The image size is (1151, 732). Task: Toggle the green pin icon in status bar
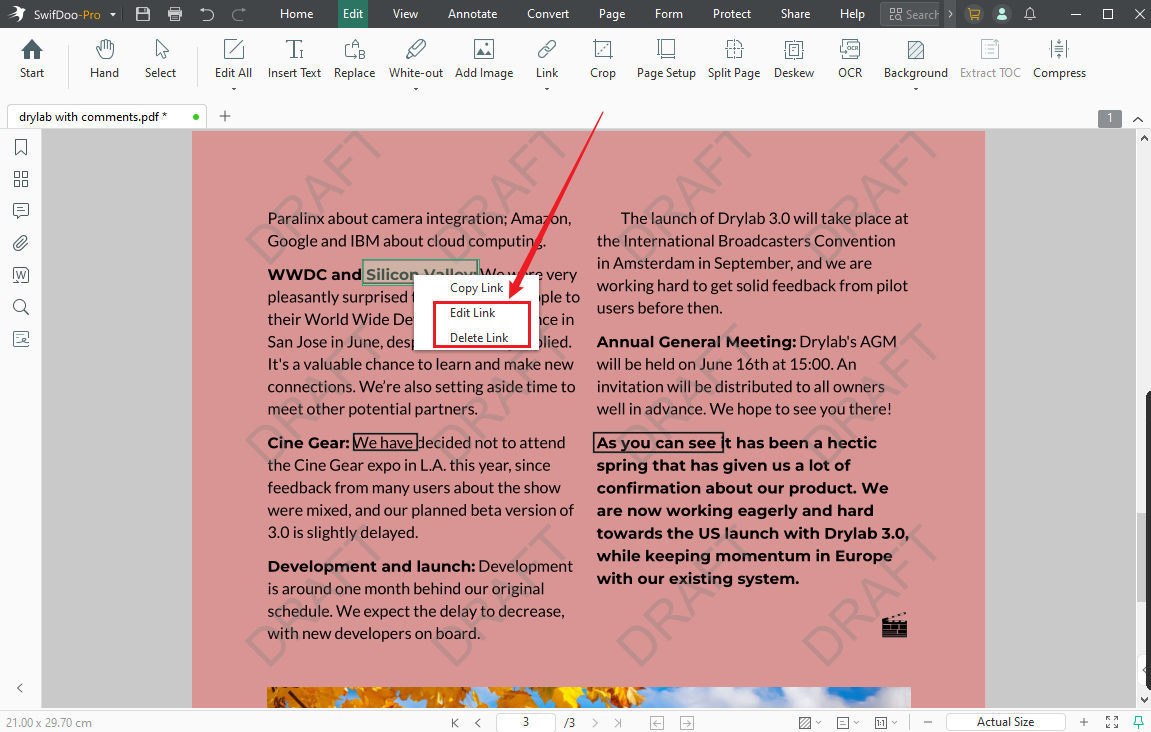[1139, 722]
